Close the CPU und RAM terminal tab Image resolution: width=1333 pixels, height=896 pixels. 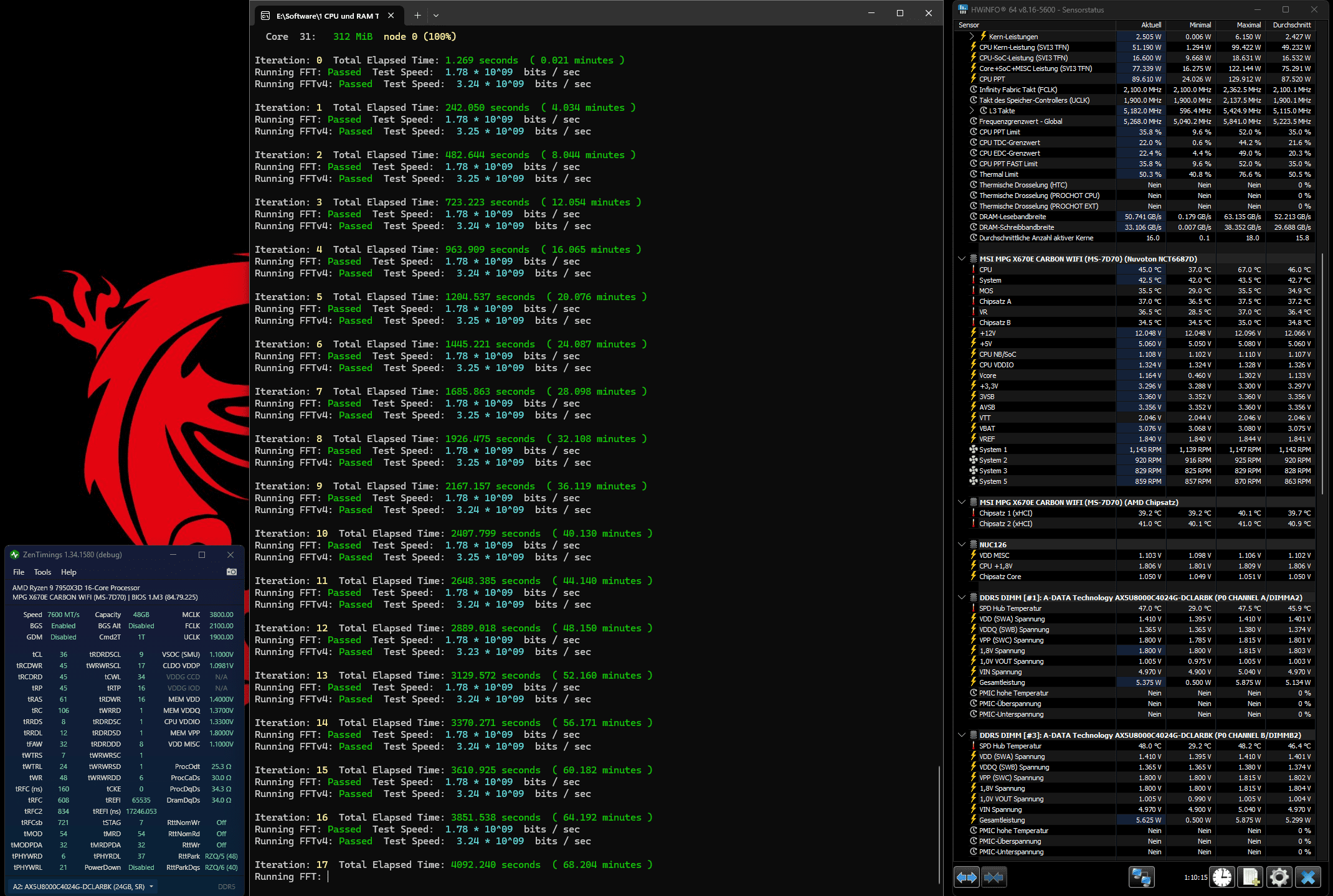[391, 16]
